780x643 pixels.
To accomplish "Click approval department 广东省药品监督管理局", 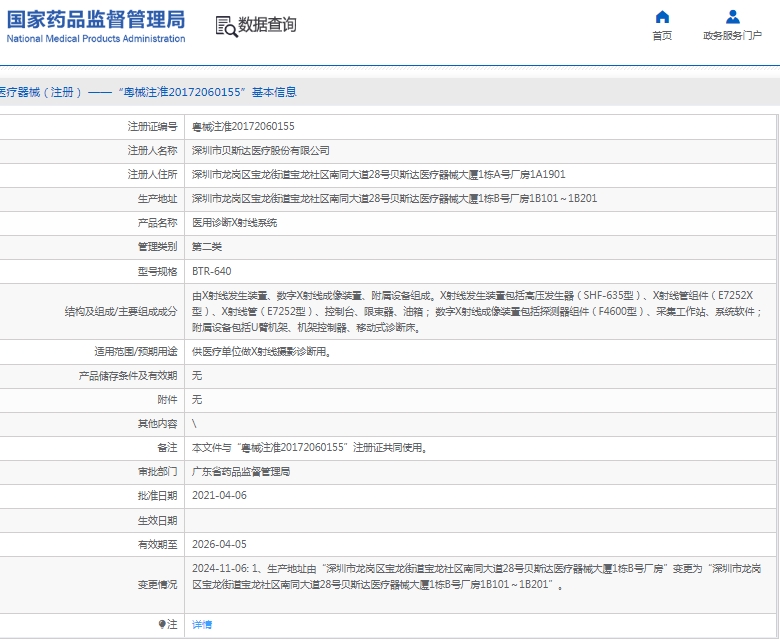I will 241,471.
